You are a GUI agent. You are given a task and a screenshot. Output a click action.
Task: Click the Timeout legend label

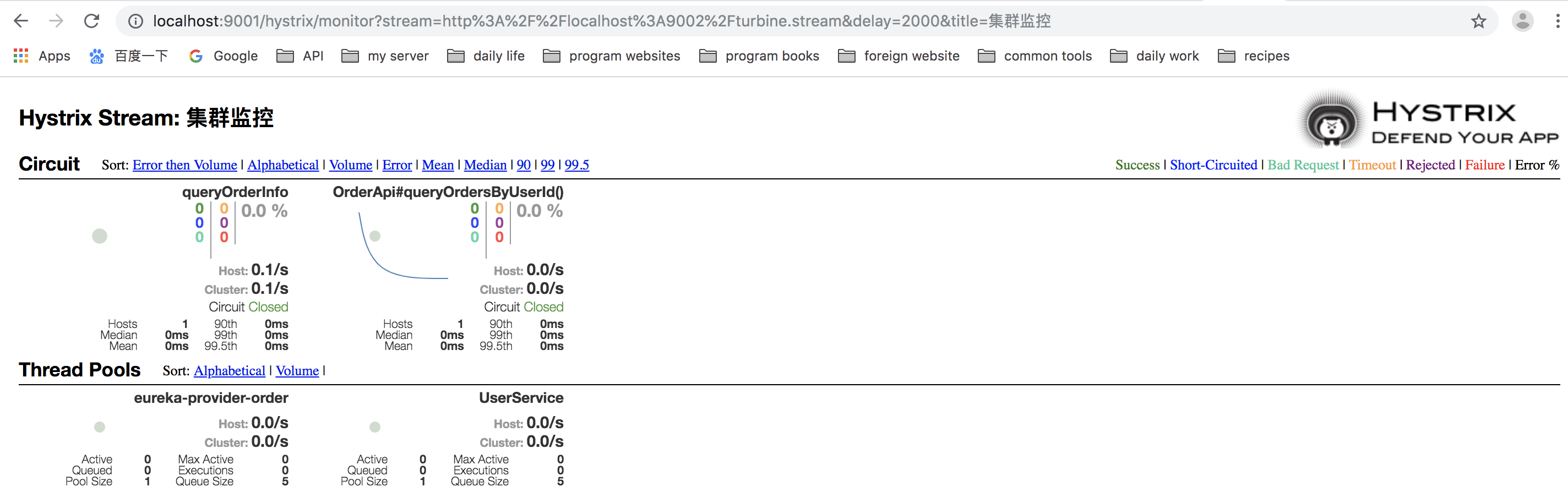[x=1373, y=165]
